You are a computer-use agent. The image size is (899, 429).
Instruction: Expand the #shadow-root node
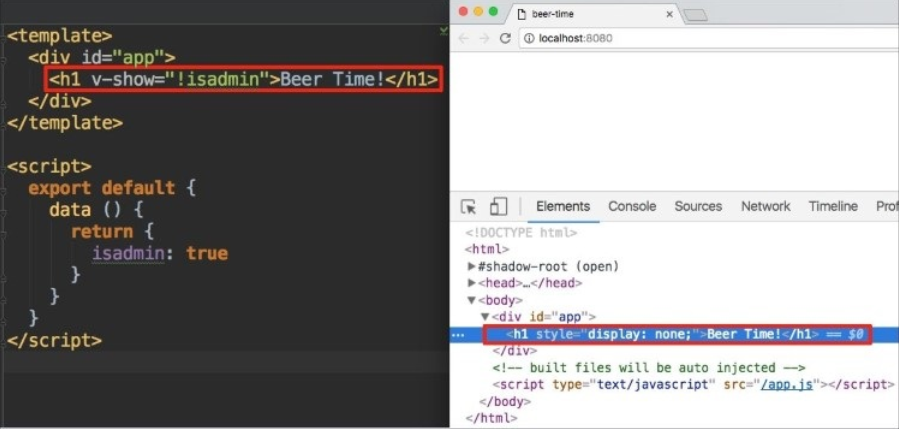pos(472,267)
